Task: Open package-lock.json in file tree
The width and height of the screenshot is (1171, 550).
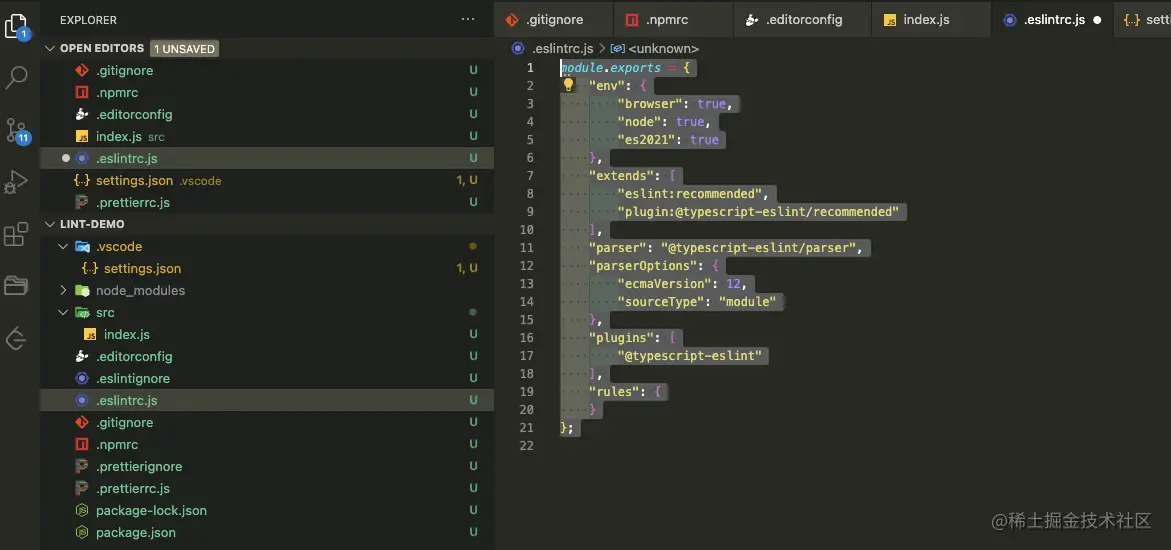Action: (x=267, y=510)
